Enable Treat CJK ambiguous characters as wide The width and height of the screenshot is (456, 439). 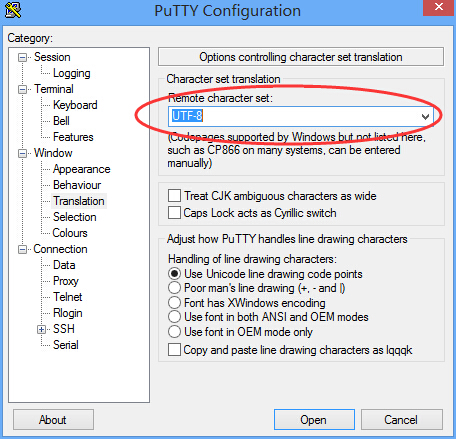[175, 196]
